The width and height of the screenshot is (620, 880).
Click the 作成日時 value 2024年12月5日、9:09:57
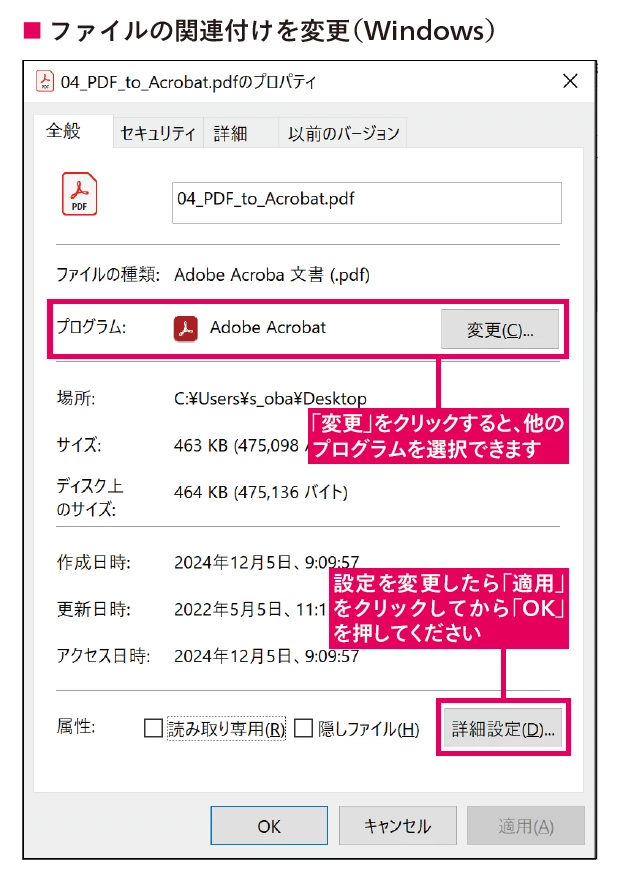(x=267, y=562)
